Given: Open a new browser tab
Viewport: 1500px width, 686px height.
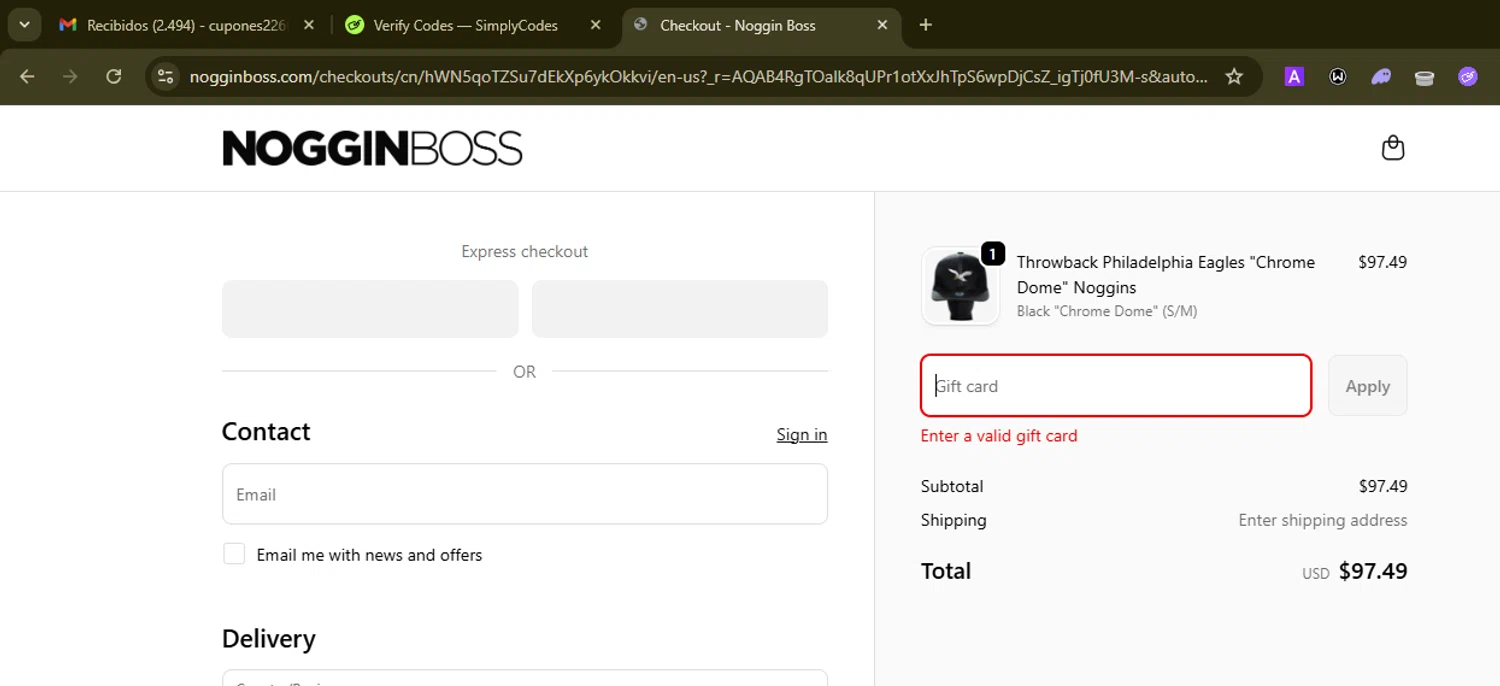Looking at the screenshot, I should point(925,25).
